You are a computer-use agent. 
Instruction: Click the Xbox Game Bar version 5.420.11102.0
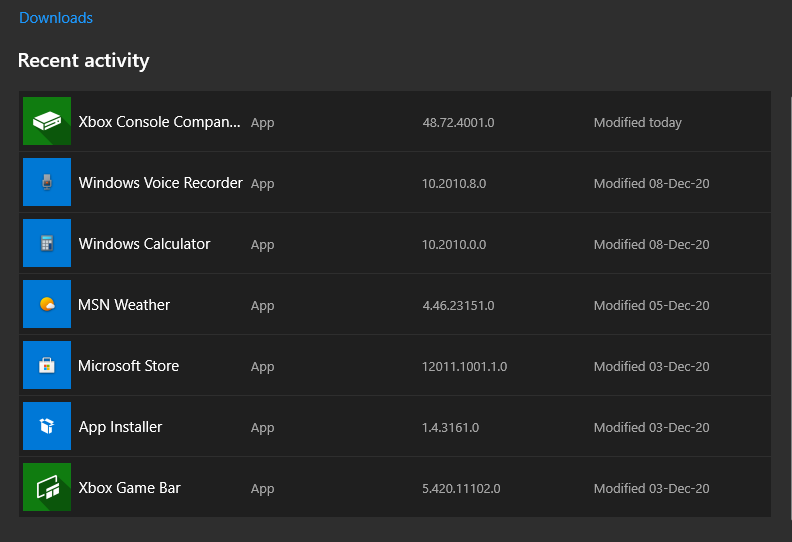coord(461,489)
